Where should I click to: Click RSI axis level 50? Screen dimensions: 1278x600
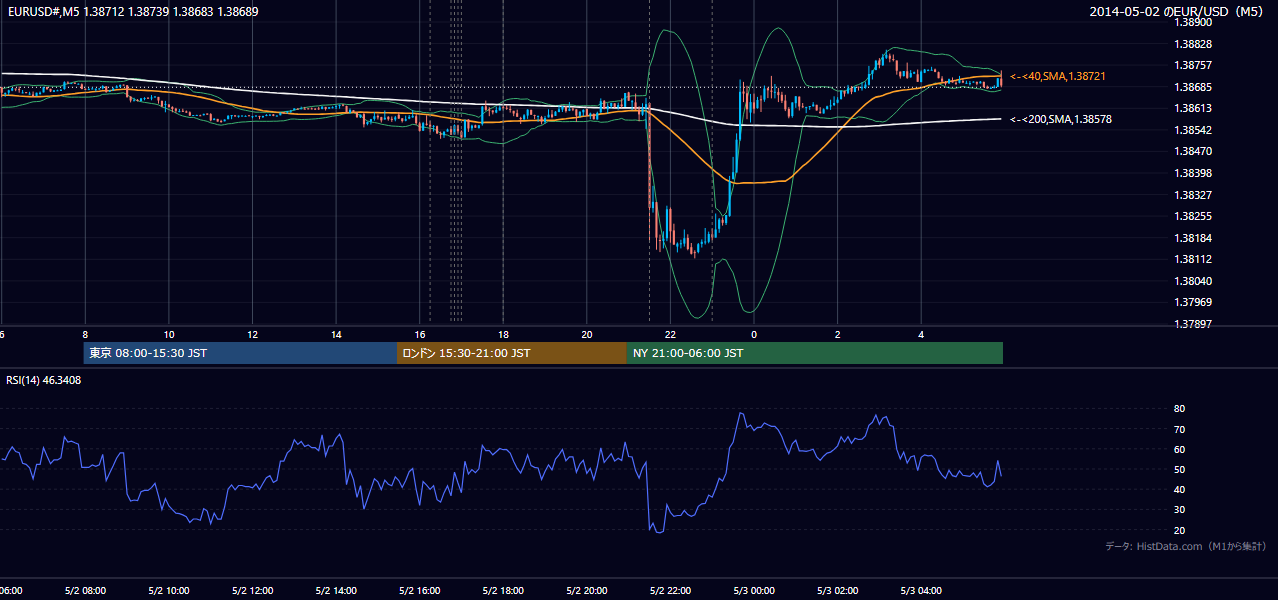coord(1179,469)
